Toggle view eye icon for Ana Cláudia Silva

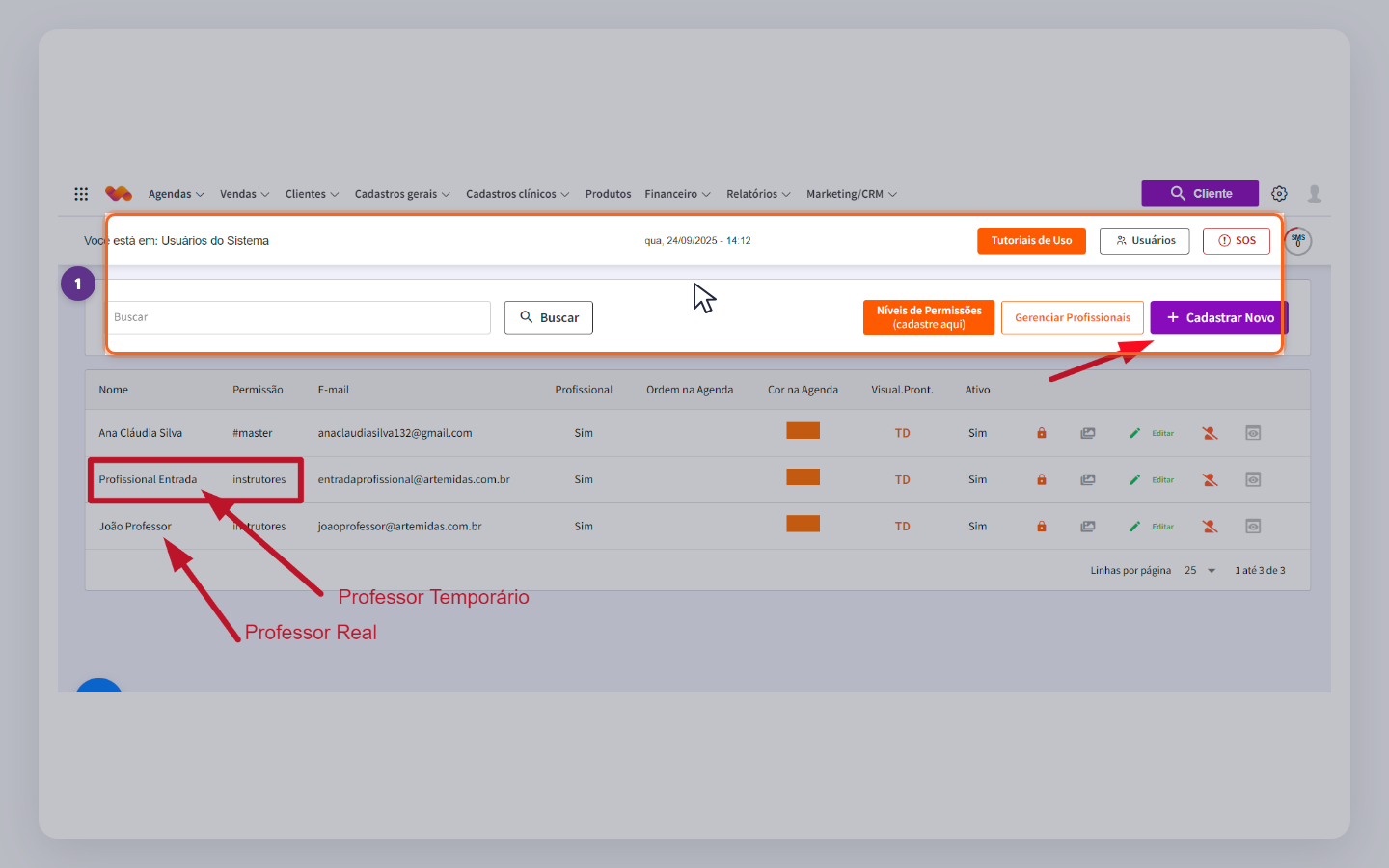click(1253, 433)
